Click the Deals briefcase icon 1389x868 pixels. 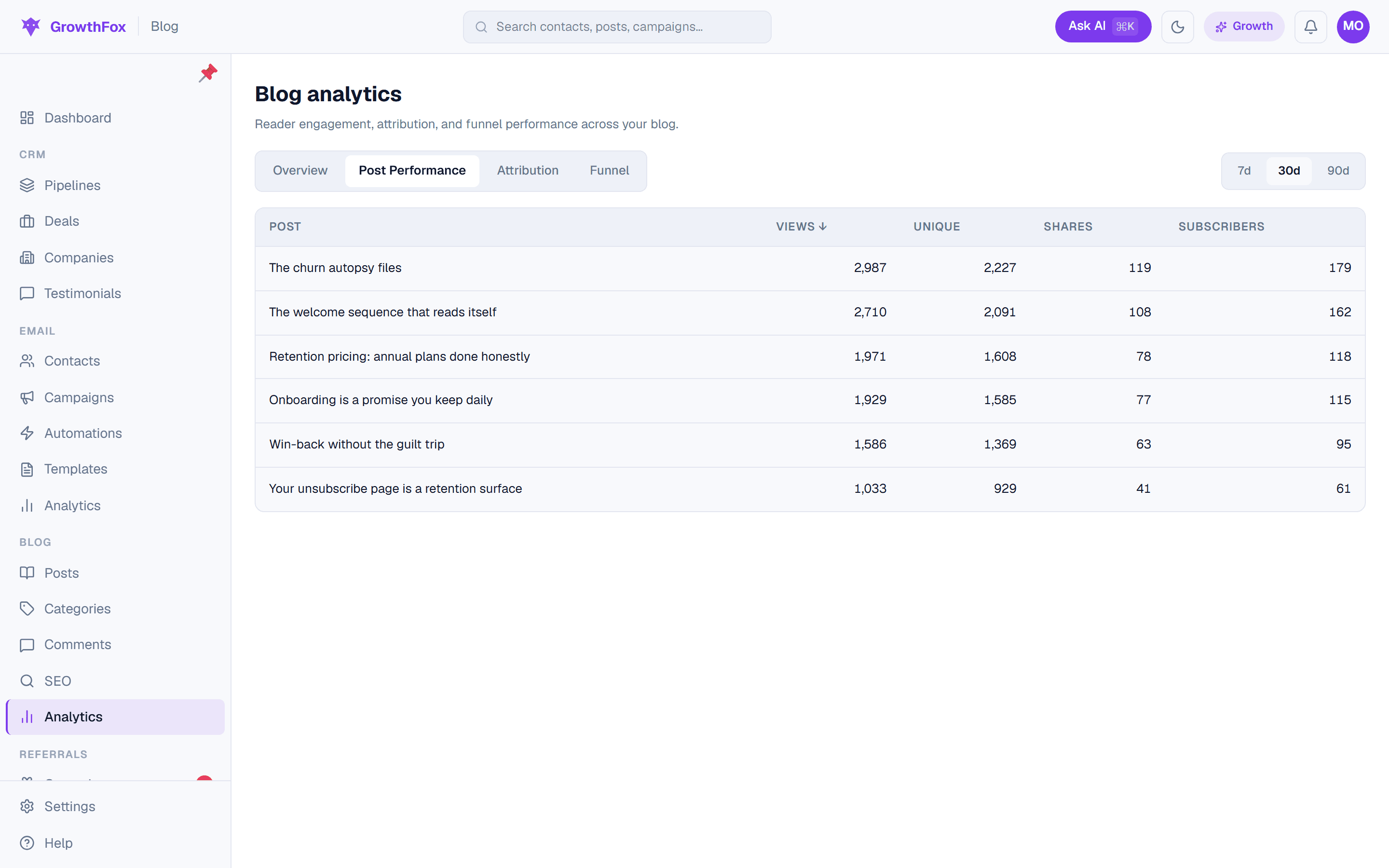tap(27, 221)
